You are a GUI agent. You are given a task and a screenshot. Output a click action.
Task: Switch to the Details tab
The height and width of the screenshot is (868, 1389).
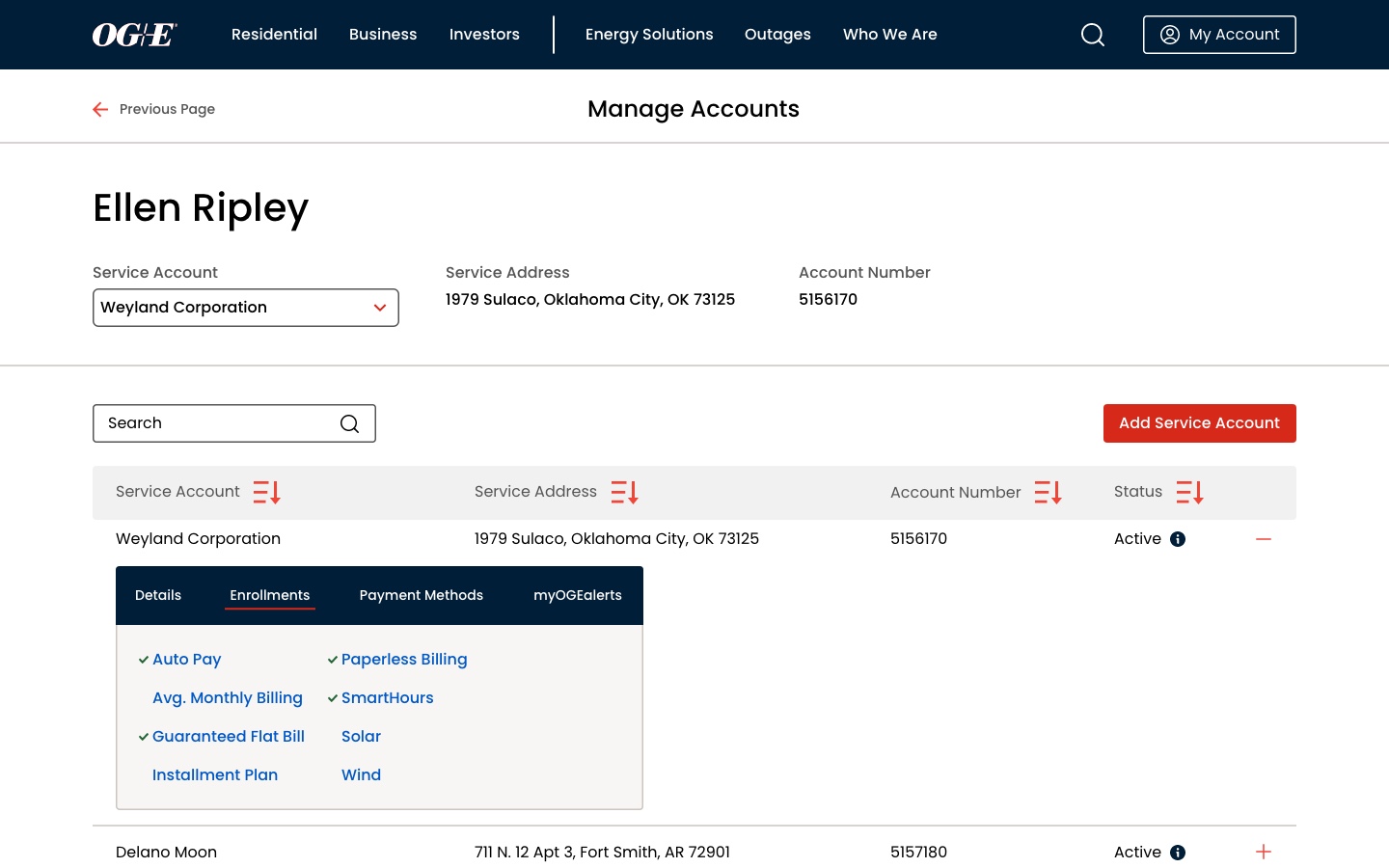(158, 595)
